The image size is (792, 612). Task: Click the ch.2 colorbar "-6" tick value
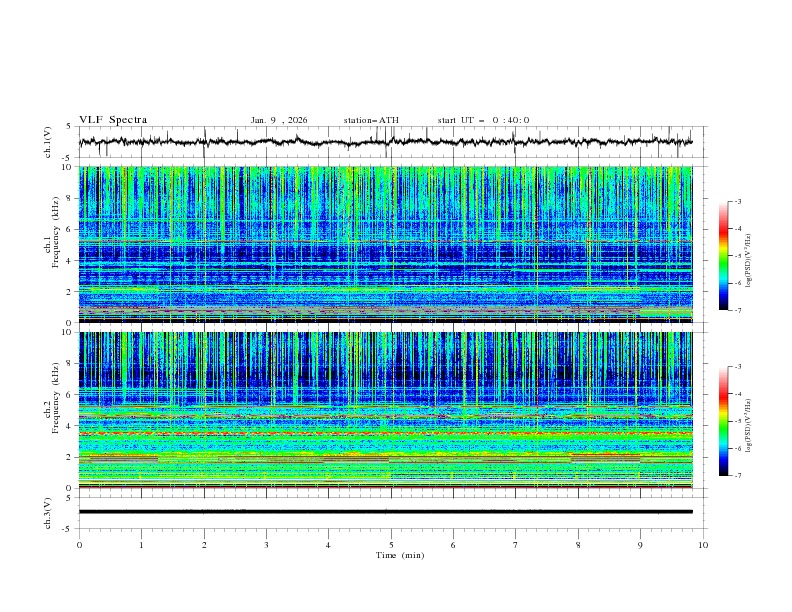(x=737, y=448)
